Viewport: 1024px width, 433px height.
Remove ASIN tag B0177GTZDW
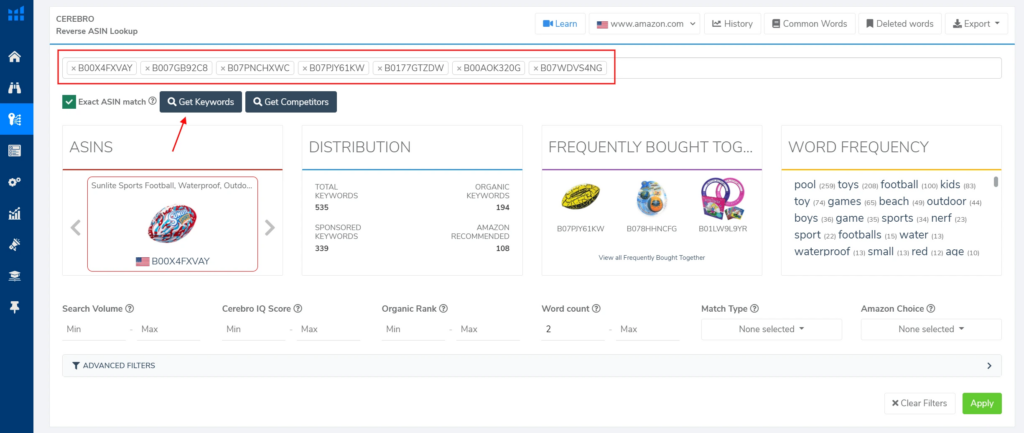pos(379,68)
